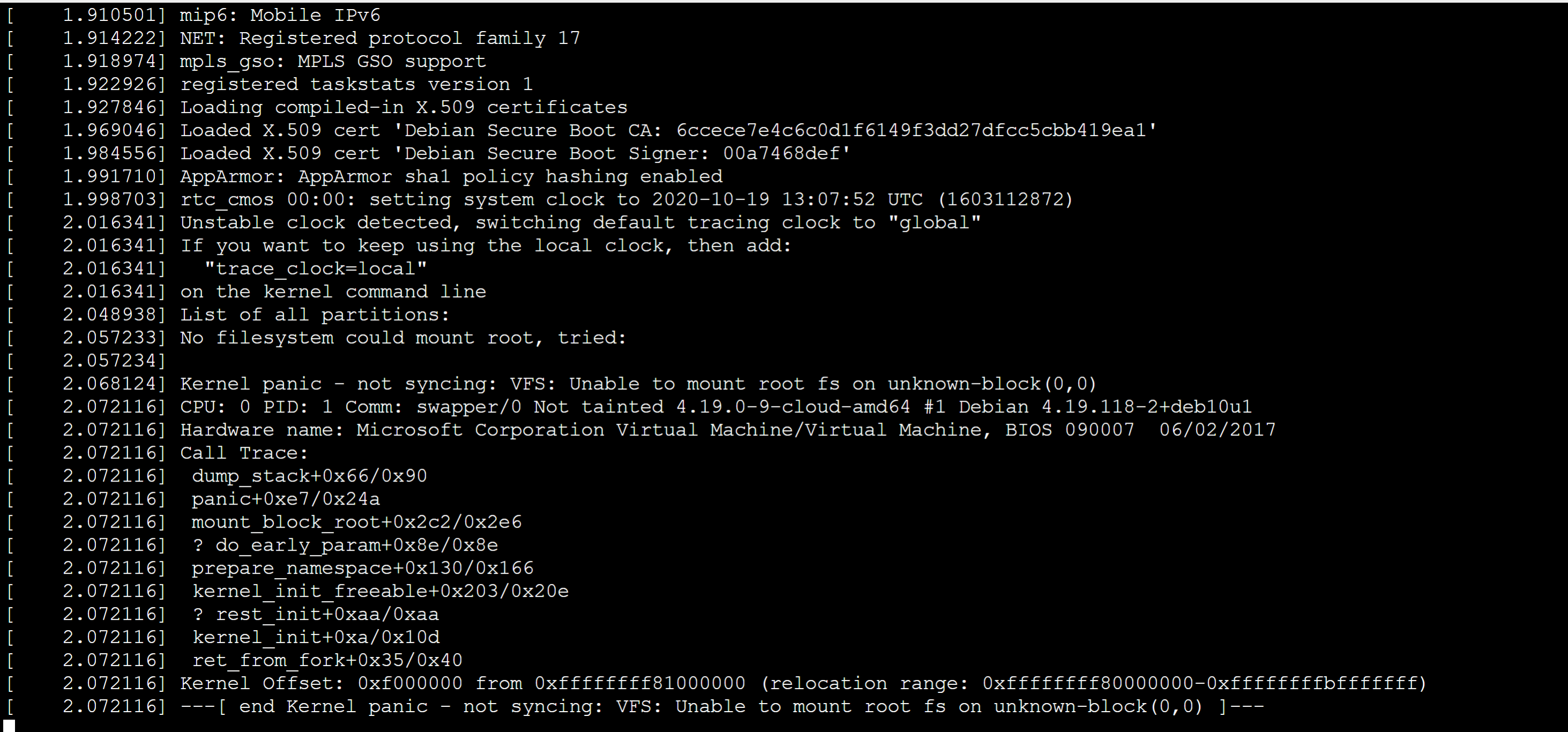Click the Debian Secure Boot CA cert line
The width and height of the screenshot is (1568, 732).
click(x=668, y=130)
